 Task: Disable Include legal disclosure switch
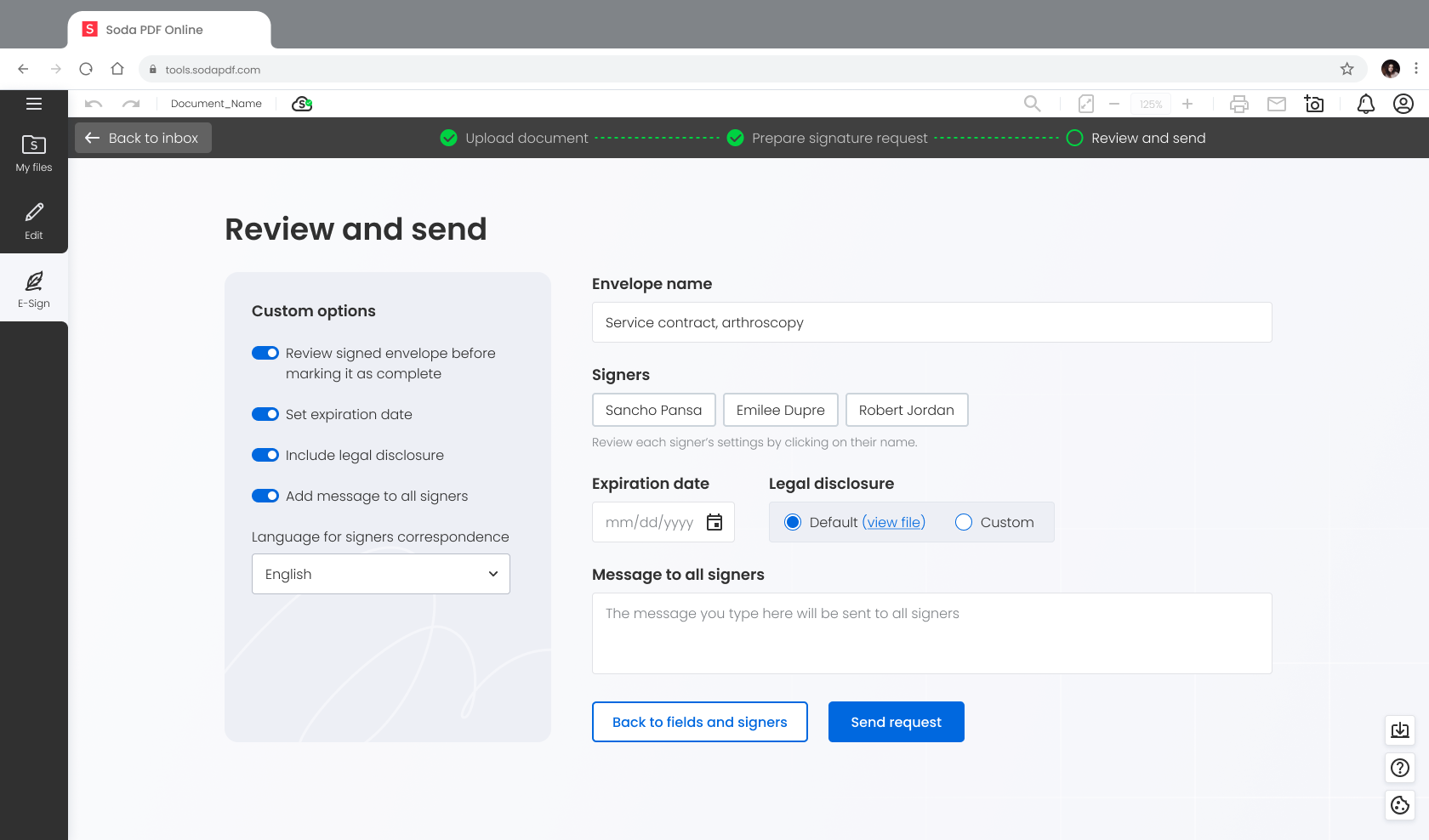(x=265, y=455)
